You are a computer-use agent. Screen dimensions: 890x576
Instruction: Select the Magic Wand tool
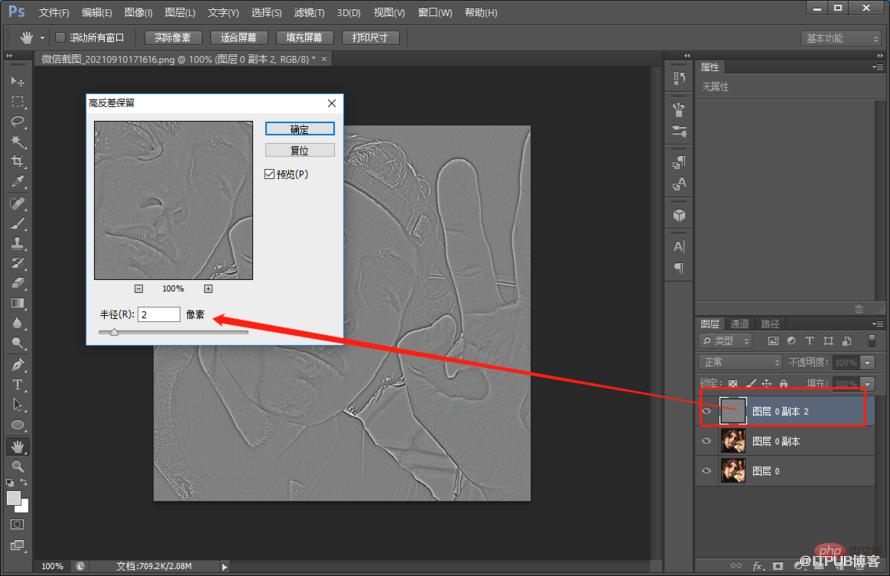18,141
